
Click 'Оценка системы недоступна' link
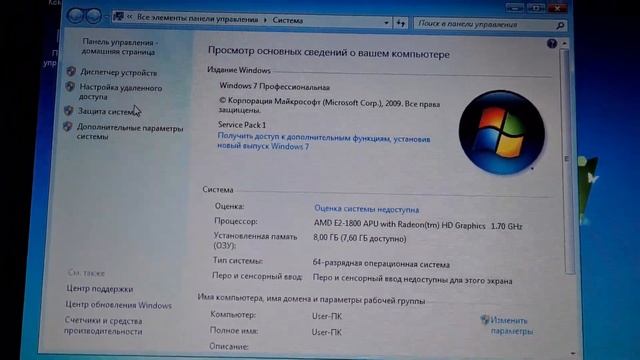point(366,209)
